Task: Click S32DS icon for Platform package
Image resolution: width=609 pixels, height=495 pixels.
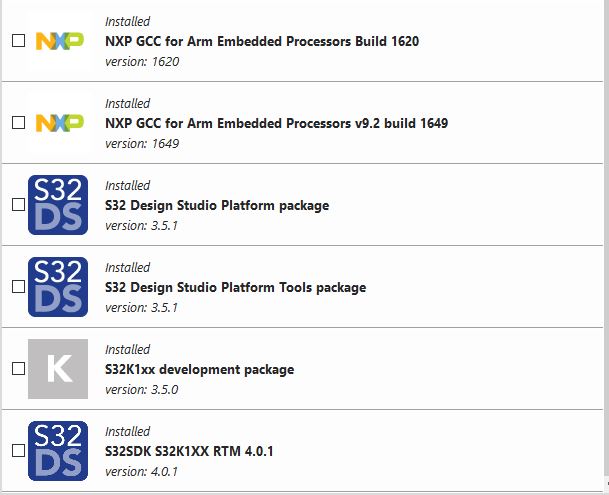Action: click(58, 205)
